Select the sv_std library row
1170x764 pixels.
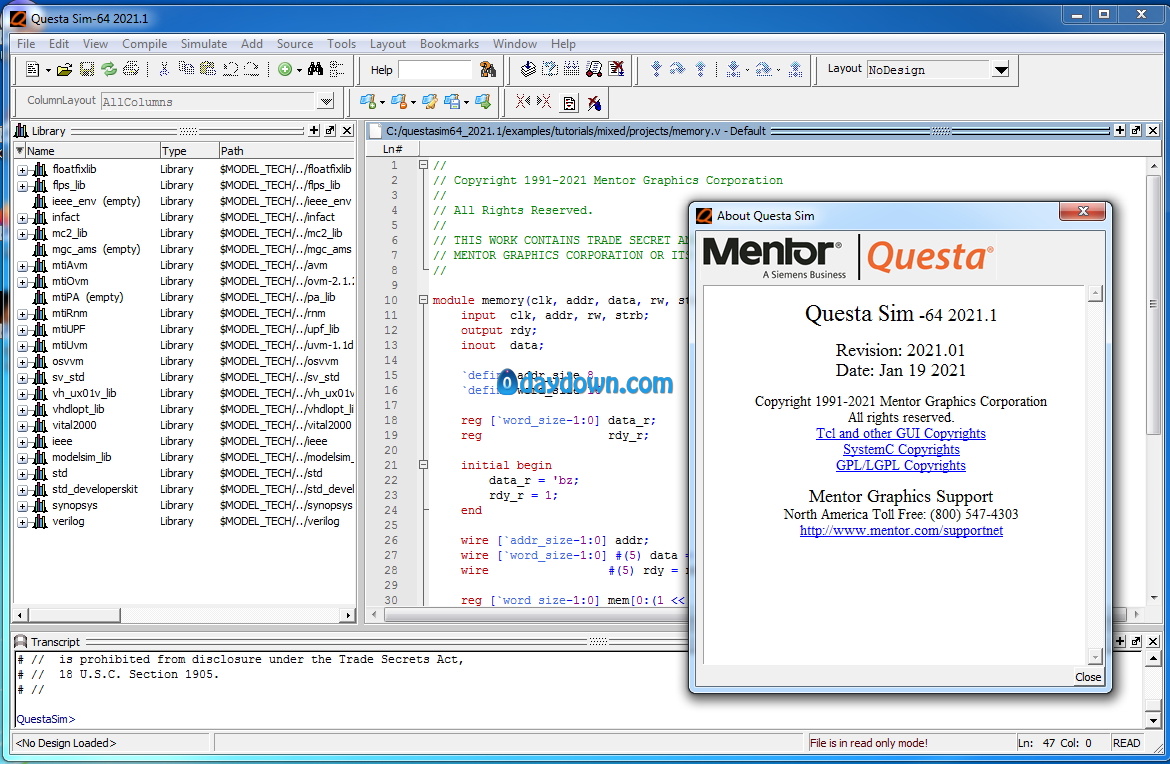(x=184, y=378)
